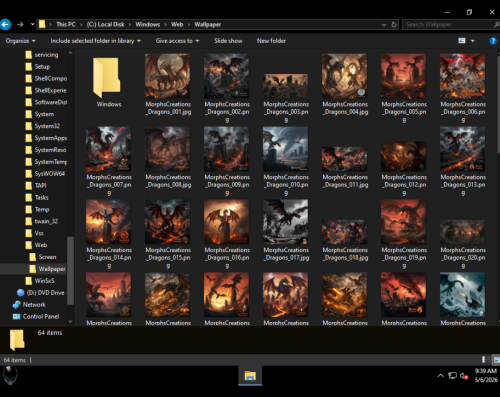Click the Forward navigation arrow

(x=20, y=24)
